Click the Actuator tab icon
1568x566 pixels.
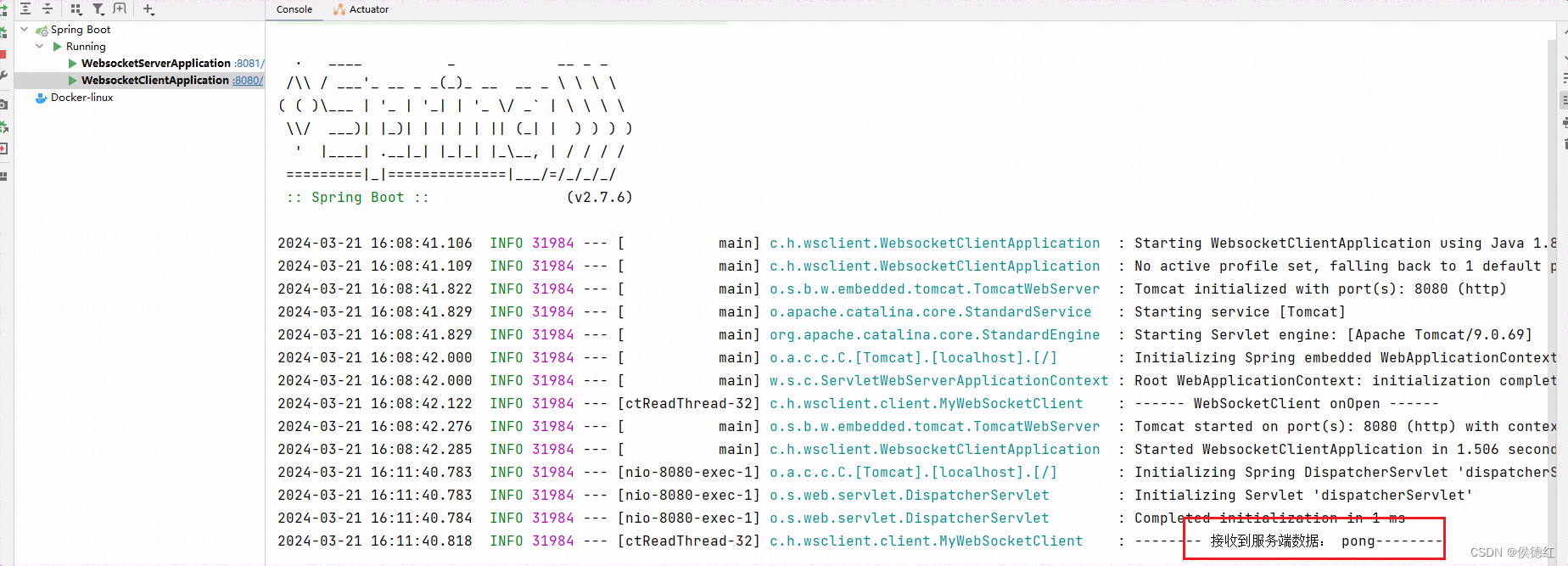(x=339, y=9)
